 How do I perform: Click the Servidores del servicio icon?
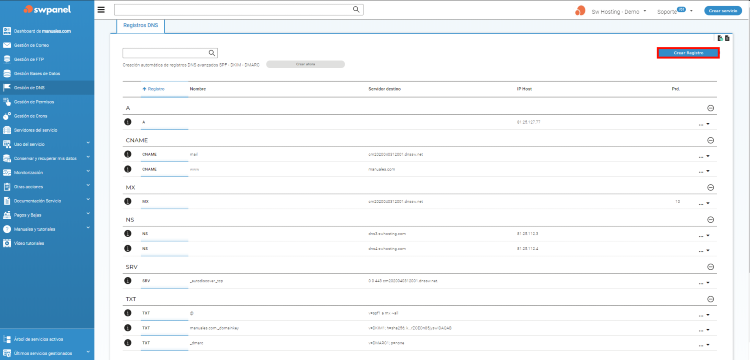click(x=7, y=130)
